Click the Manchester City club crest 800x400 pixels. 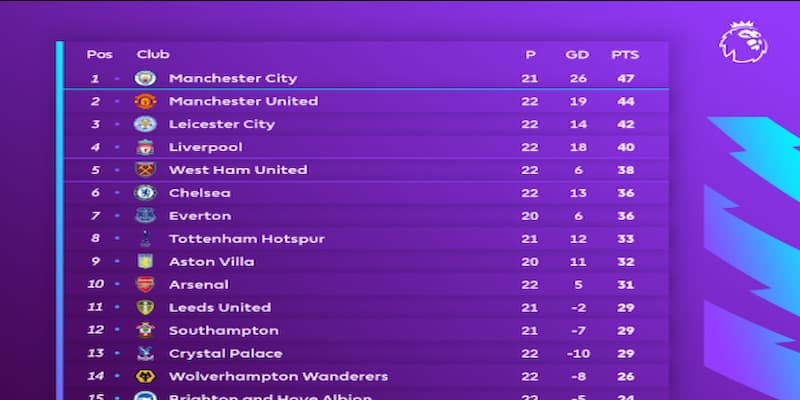tap(145, 78)
